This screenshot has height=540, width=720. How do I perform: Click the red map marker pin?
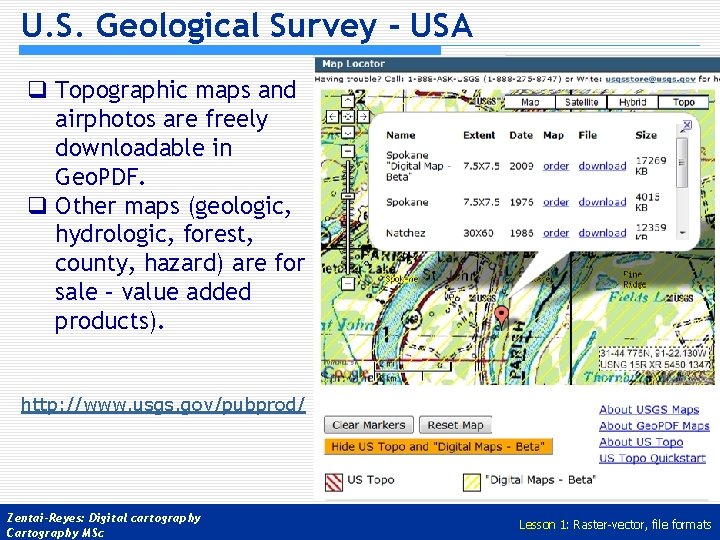click(502, 315)
